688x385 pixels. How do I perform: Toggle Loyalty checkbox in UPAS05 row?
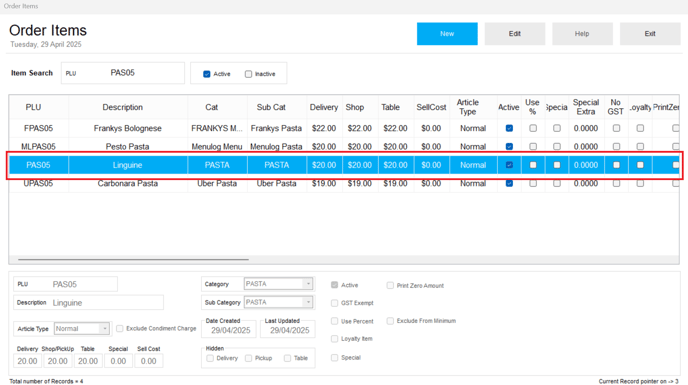pyautogui.click(x=640, y=184)
